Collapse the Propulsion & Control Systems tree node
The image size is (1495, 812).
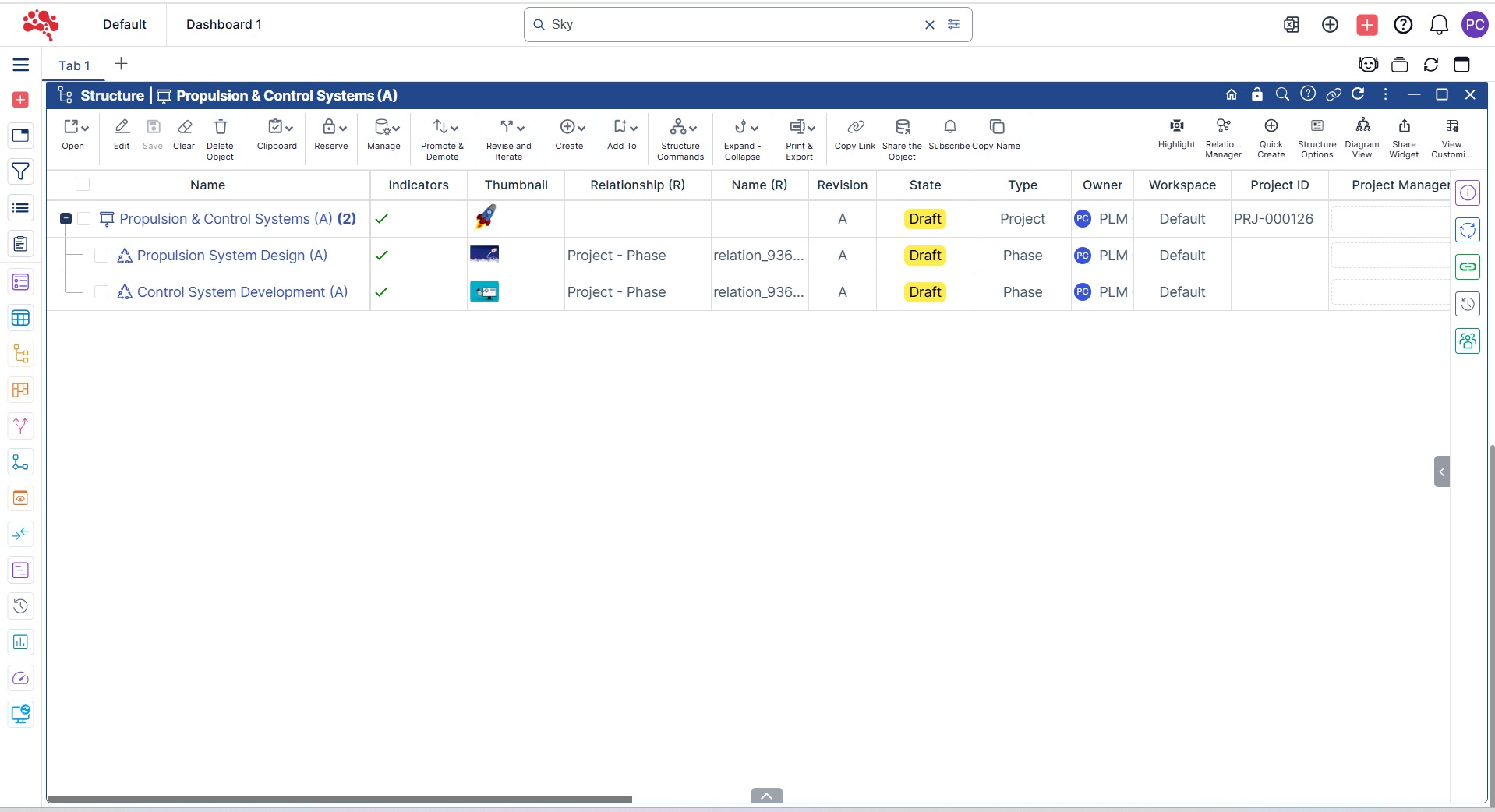pyautogui.click(x=66, y=219)
